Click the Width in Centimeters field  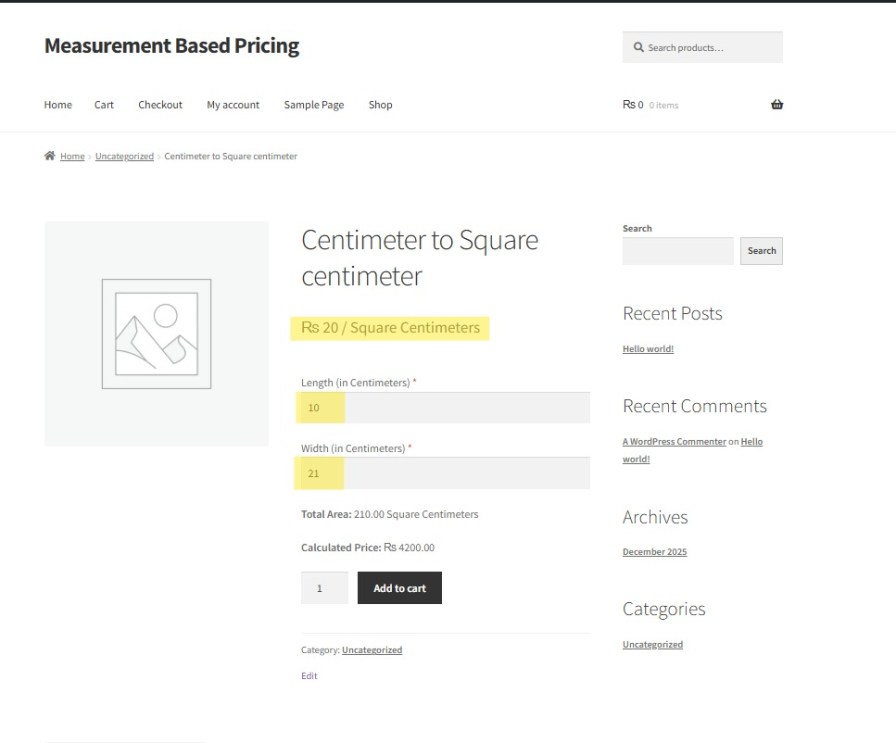[x=445, y=473]
